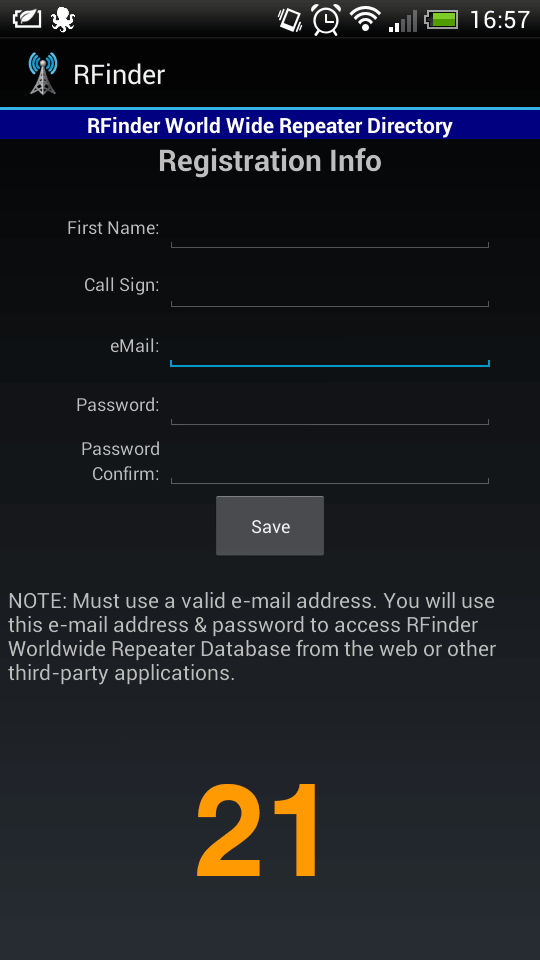Tap the green battery indicator icon

[x=442, y=20]
